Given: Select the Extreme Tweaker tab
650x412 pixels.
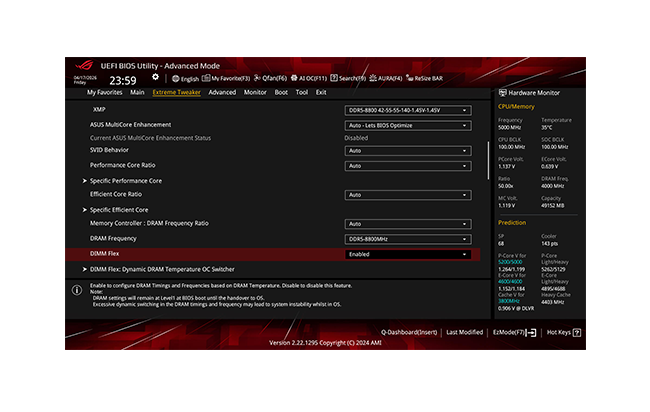Looking at the screenshot, I should point(177,92).
